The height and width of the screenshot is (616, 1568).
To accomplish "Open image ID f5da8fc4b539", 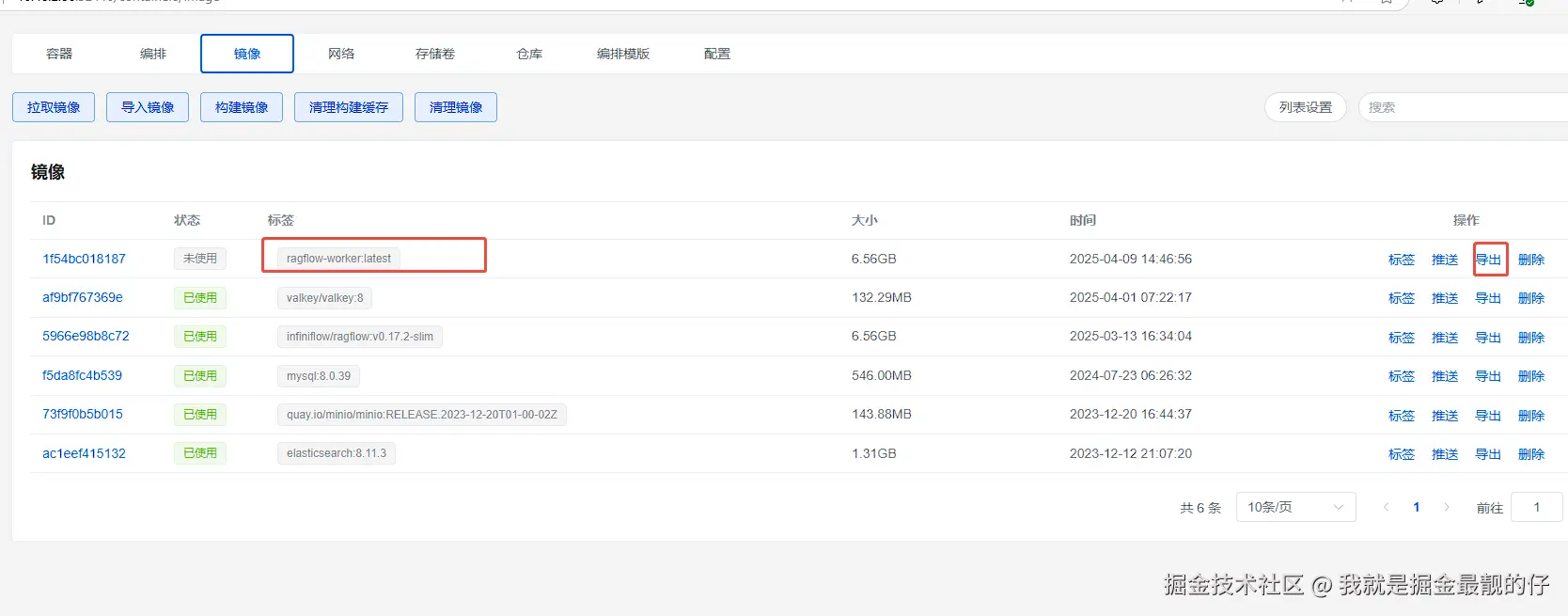I will pos(82,375).
